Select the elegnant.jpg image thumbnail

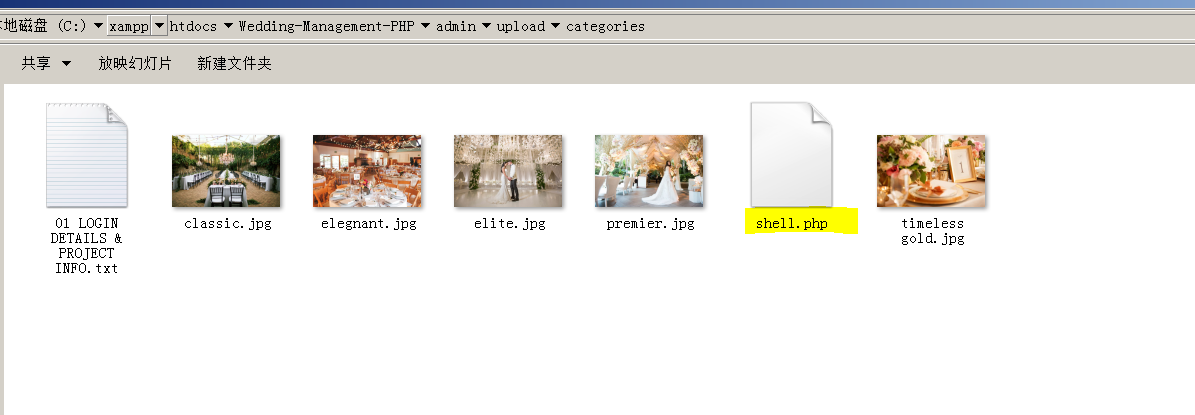367,171
